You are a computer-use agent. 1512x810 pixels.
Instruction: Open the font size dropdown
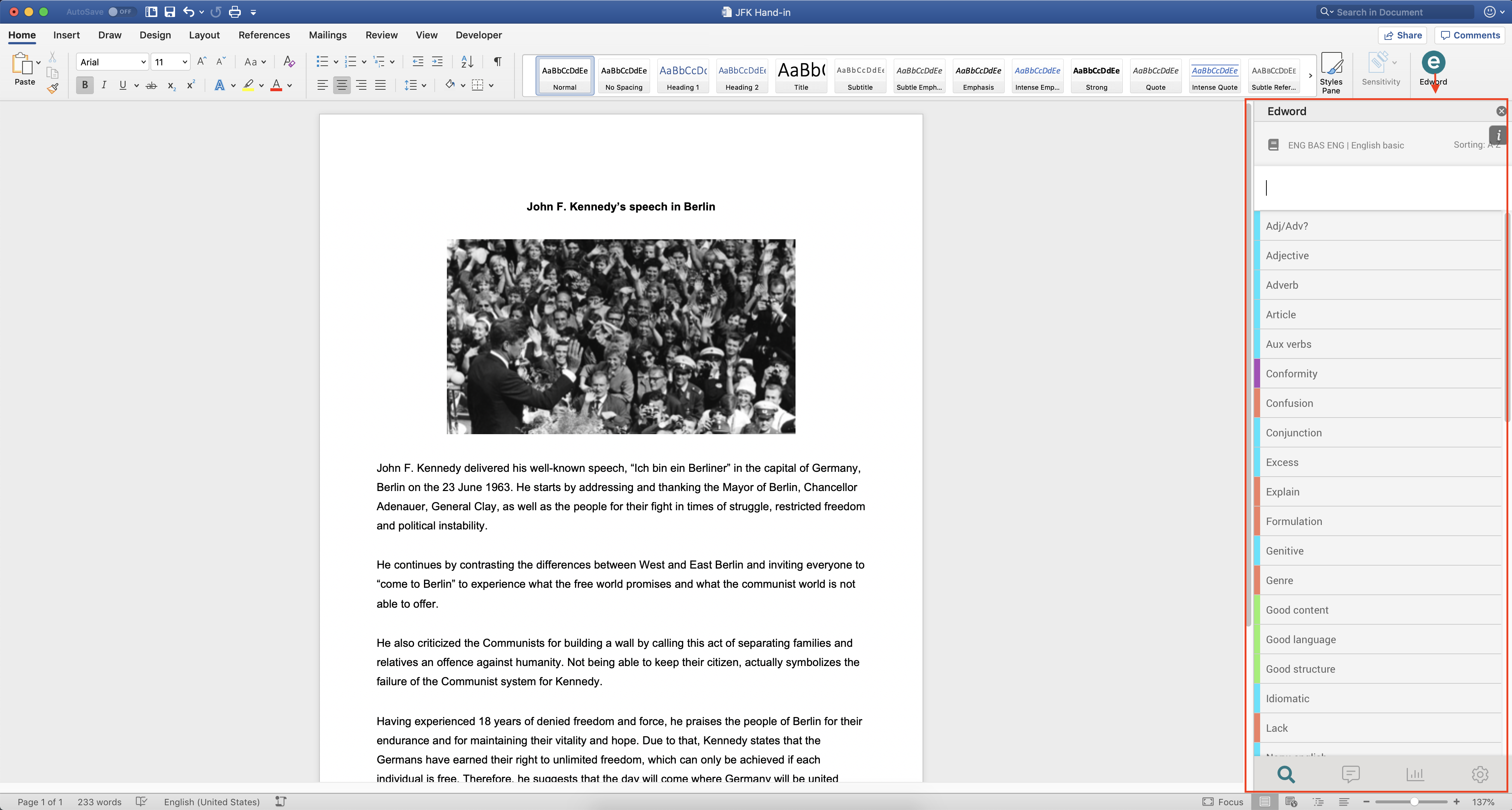point(184,62)
